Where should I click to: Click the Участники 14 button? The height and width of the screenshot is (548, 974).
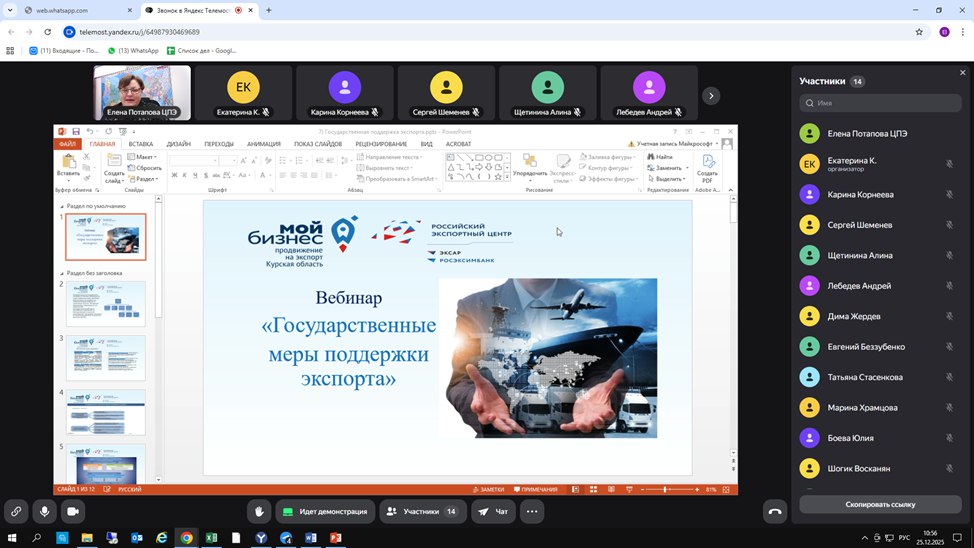pos(423,511)
